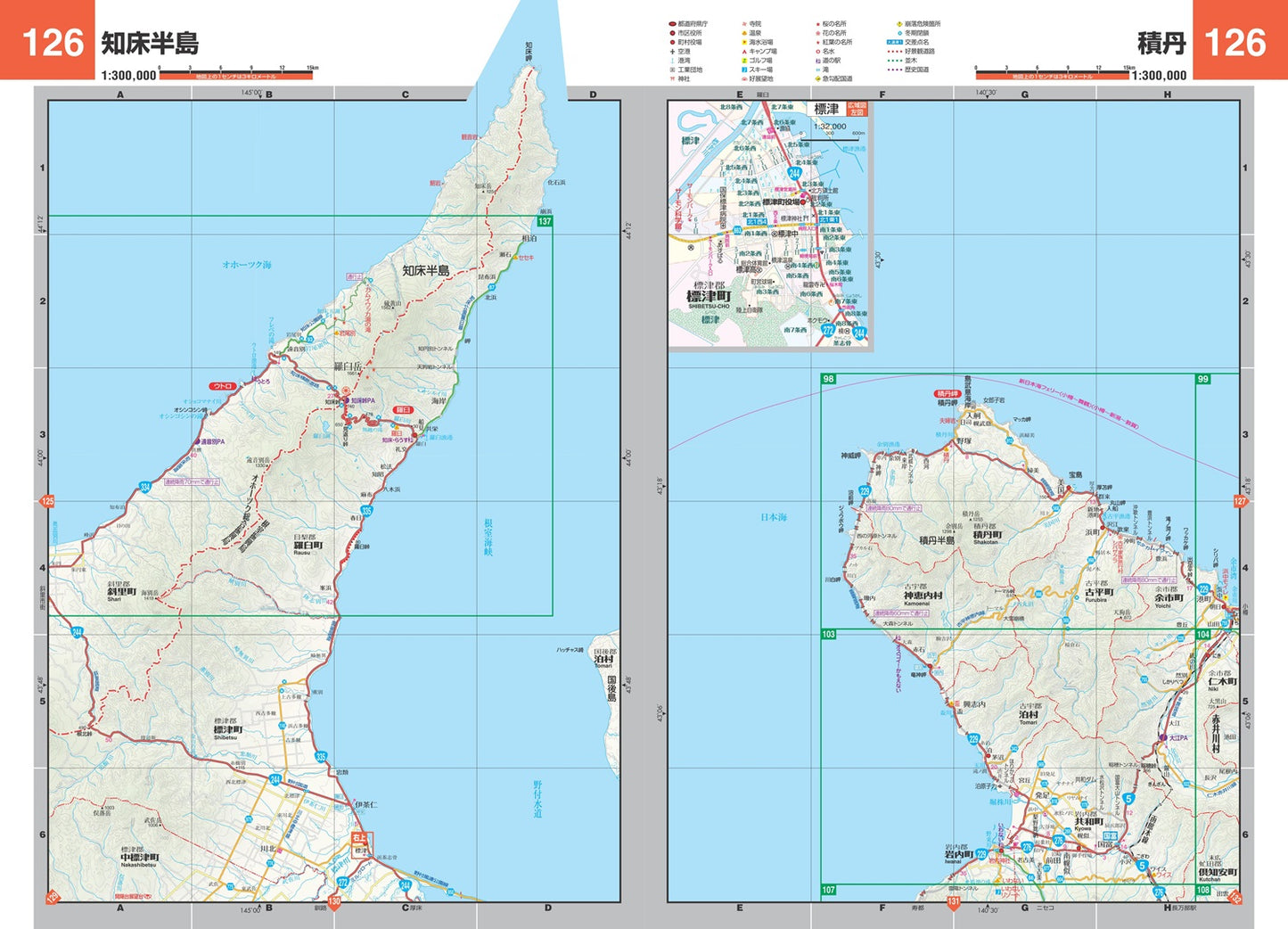Open page reference 137 green tag
Image resolution: width=1288 pixels, height=929 pixels.
tap(544, 221)
